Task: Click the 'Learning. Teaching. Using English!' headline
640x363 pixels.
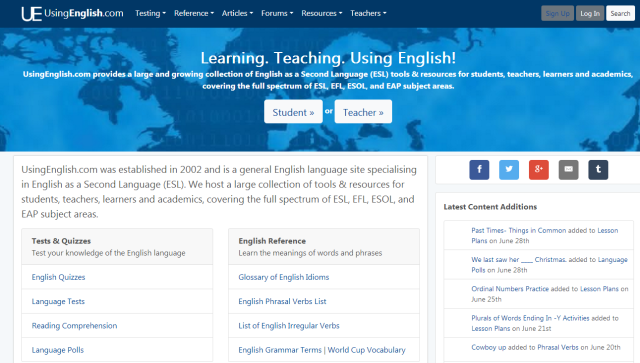Action: coord(328,58)
